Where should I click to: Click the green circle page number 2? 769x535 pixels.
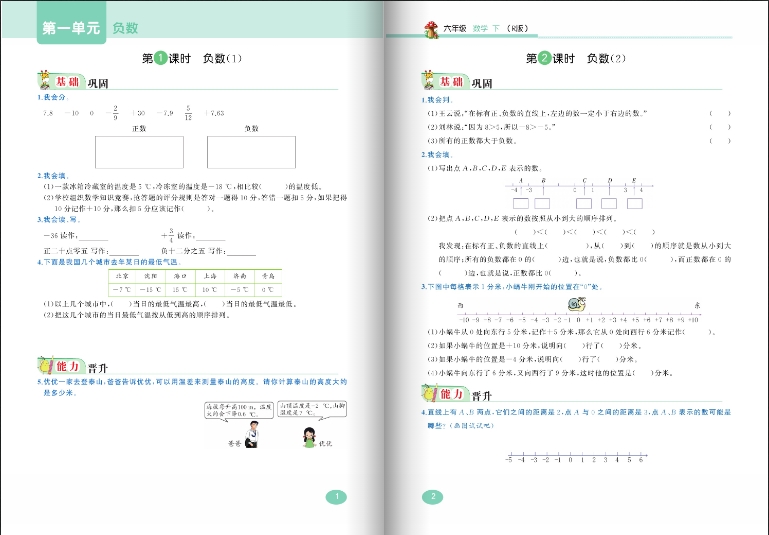pos(433,497)
